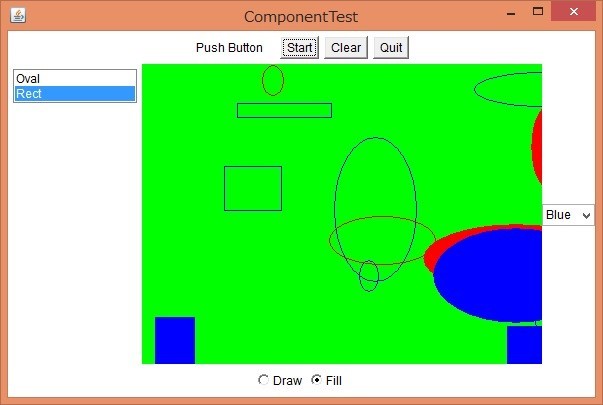Select Oval in the shape list

point(75,78)
